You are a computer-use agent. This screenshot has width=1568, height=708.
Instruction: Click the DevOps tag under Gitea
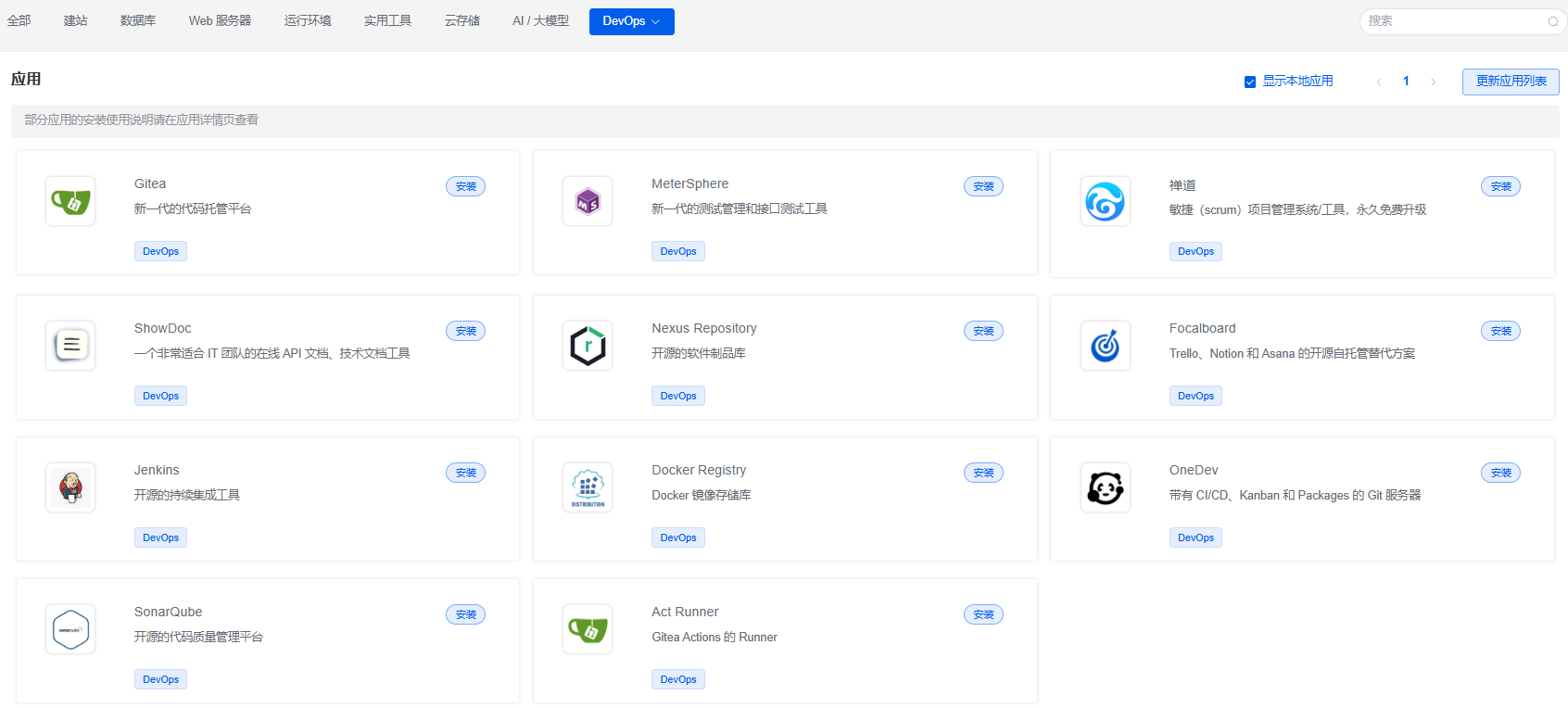tap(161, 251)
